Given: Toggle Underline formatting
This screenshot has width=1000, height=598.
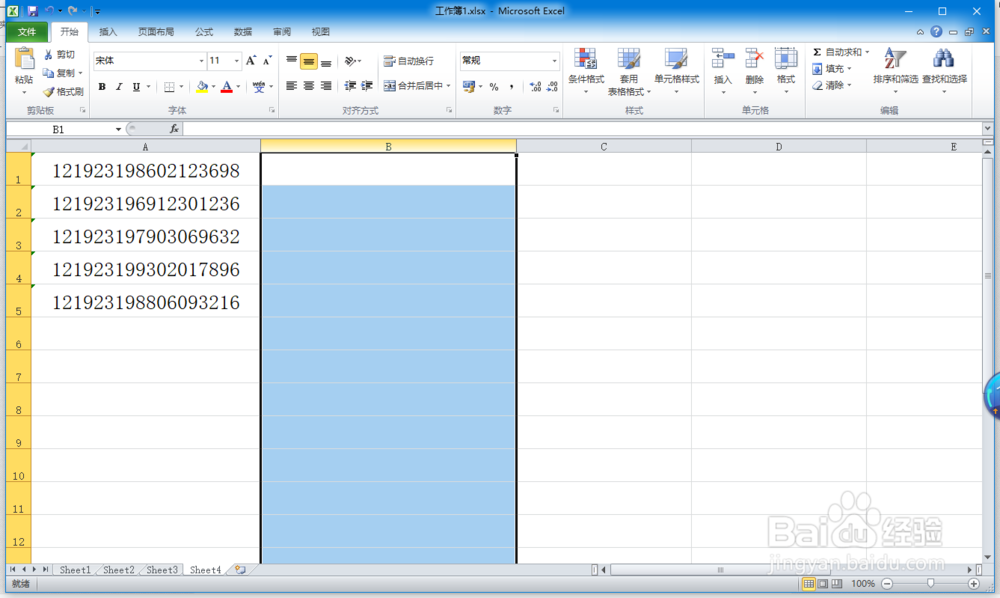Looking at the screenshot, I should pos(136,87).
